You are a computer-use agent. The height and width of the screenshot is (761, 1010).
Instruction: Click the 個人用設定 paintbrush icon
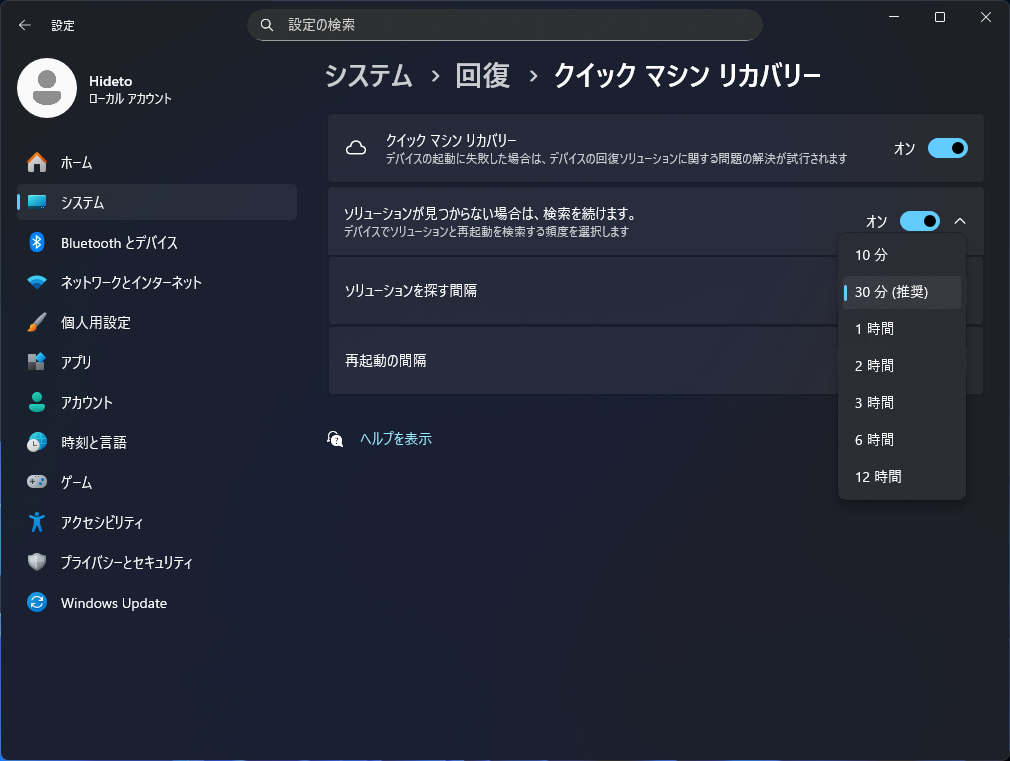(38, 322)
